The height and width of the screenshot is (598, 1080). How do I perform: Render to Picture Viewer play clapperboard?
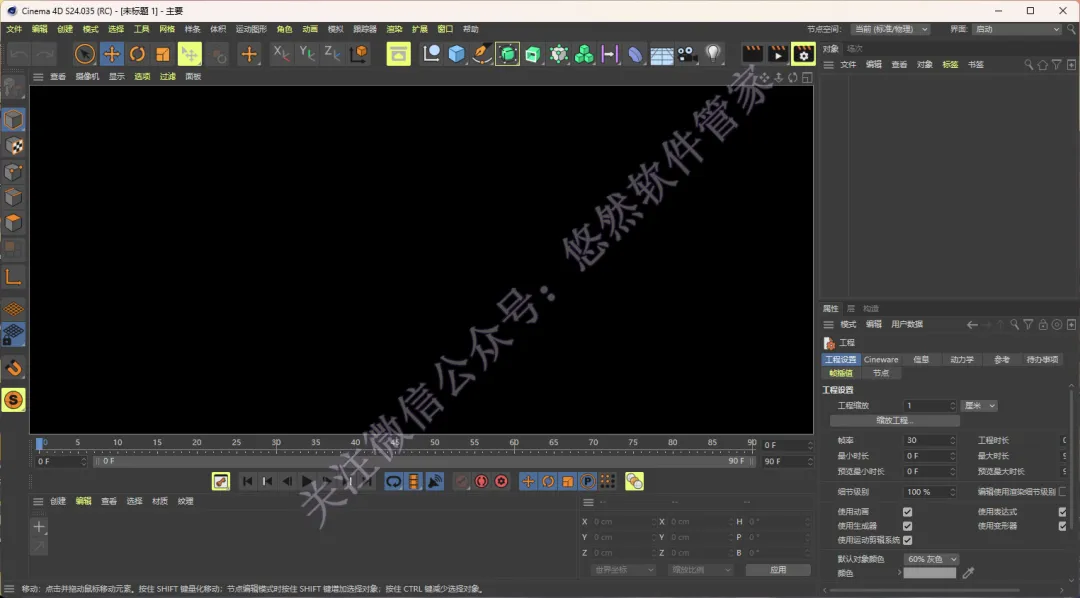(778, 54)
